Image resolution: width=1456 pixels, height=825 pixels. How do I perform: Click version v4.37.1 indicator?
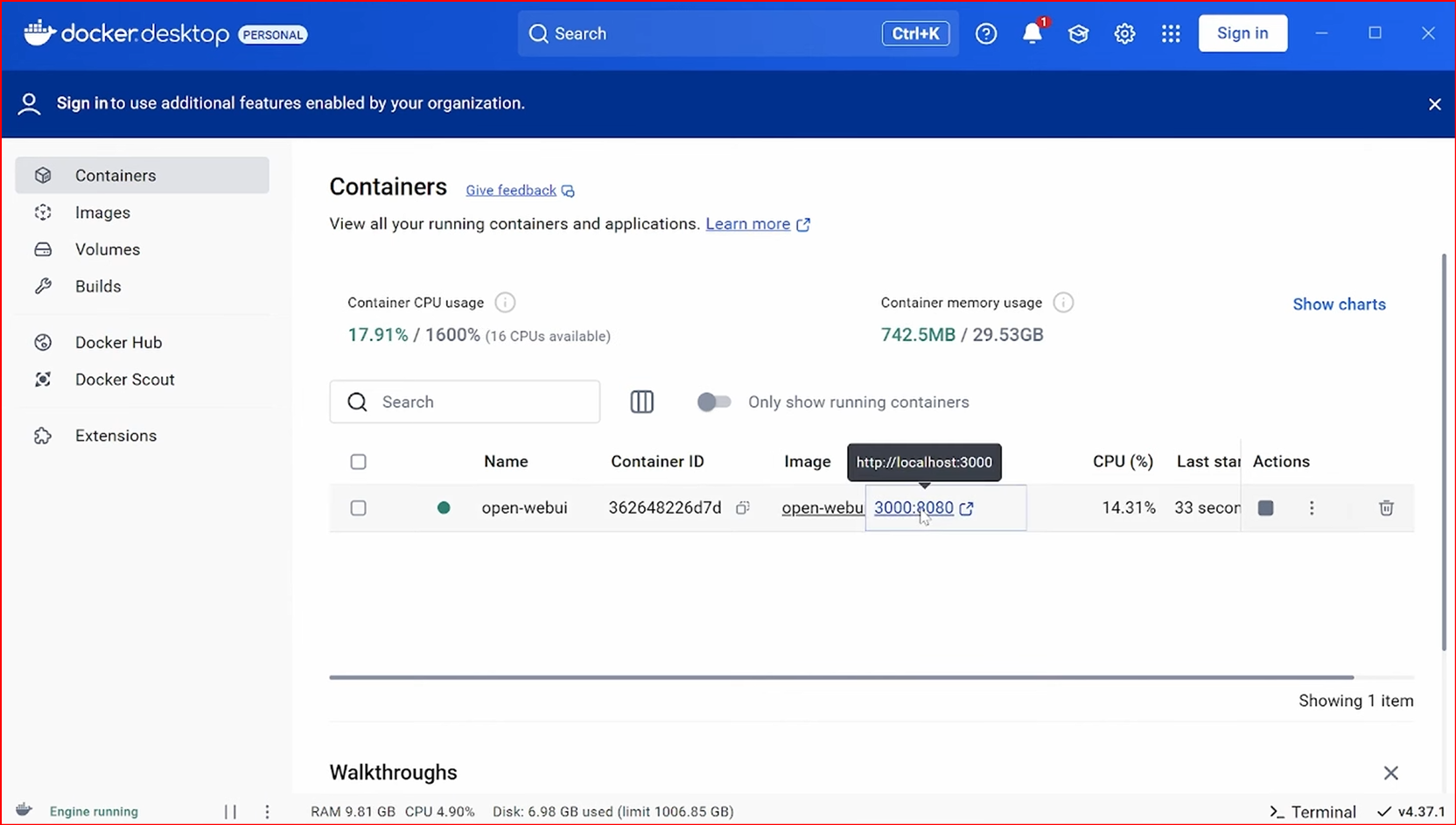[x=1411, y=812]
